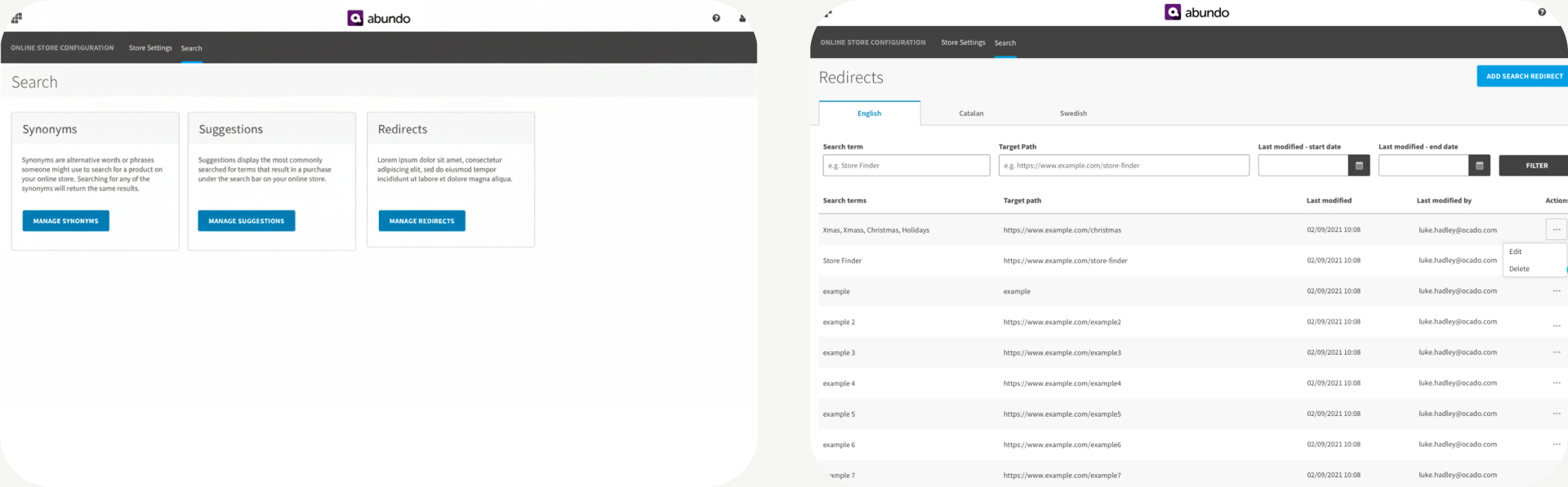The height and width of the screenshot is (487, 1568).
Task: Click target path https://www.example.com/example2
Action: pyautogui.click(x=1062, y=322)
